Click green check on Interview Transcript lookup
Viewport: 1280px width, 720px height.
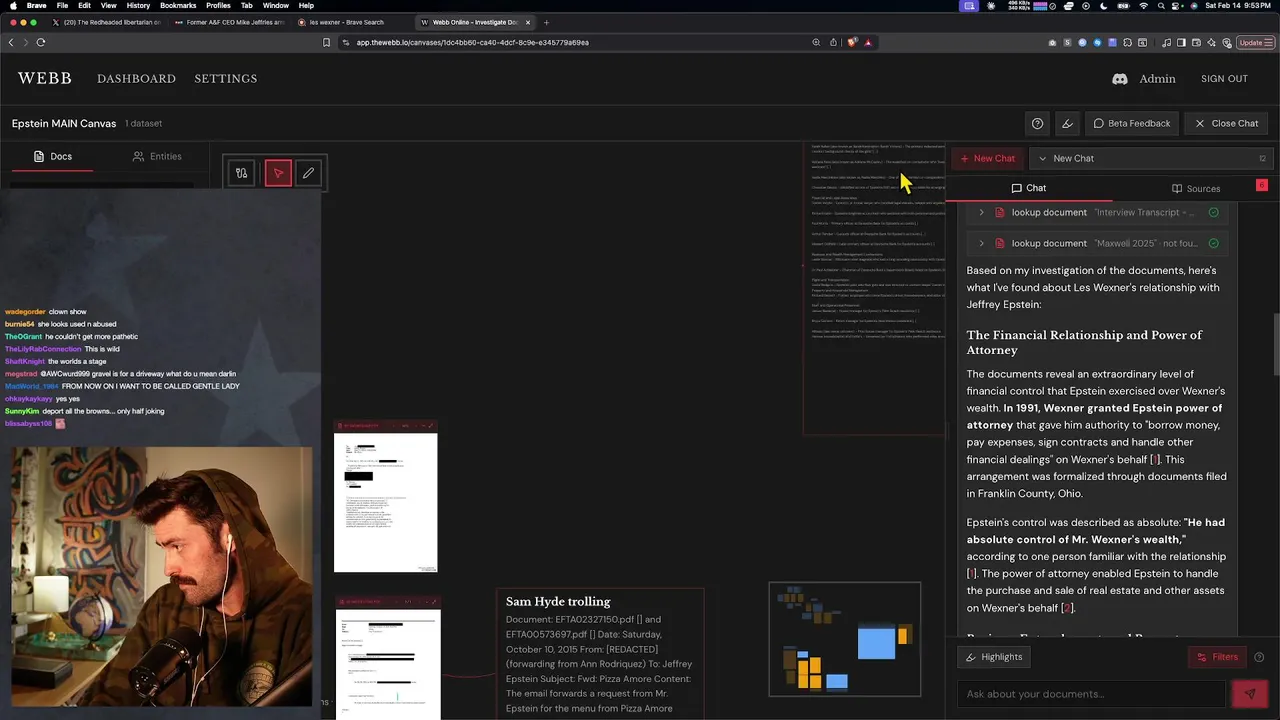tap(1213, 212)
